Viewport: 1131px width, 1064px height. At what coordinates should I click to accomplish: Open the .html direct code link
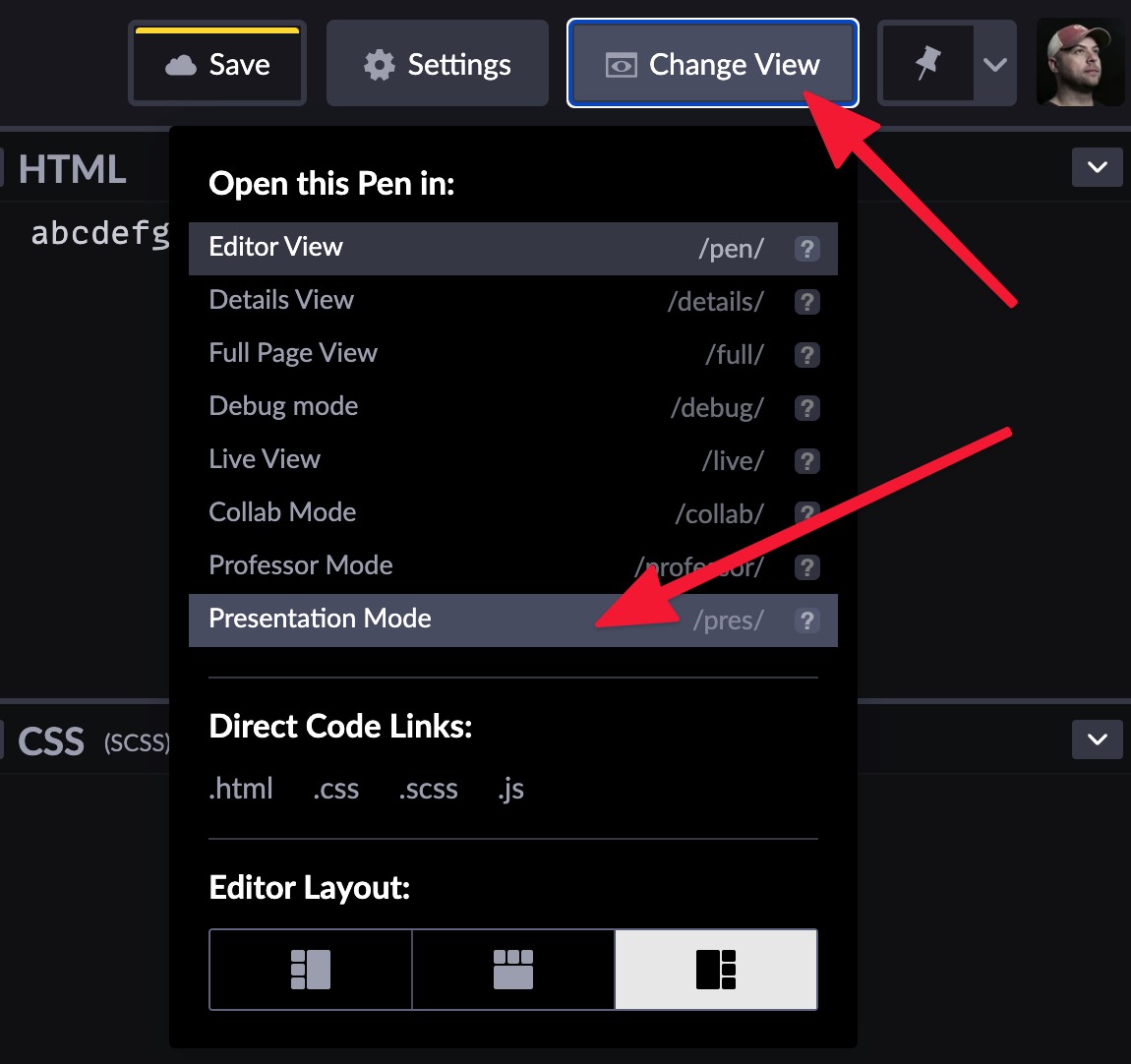tap(241, 789)
